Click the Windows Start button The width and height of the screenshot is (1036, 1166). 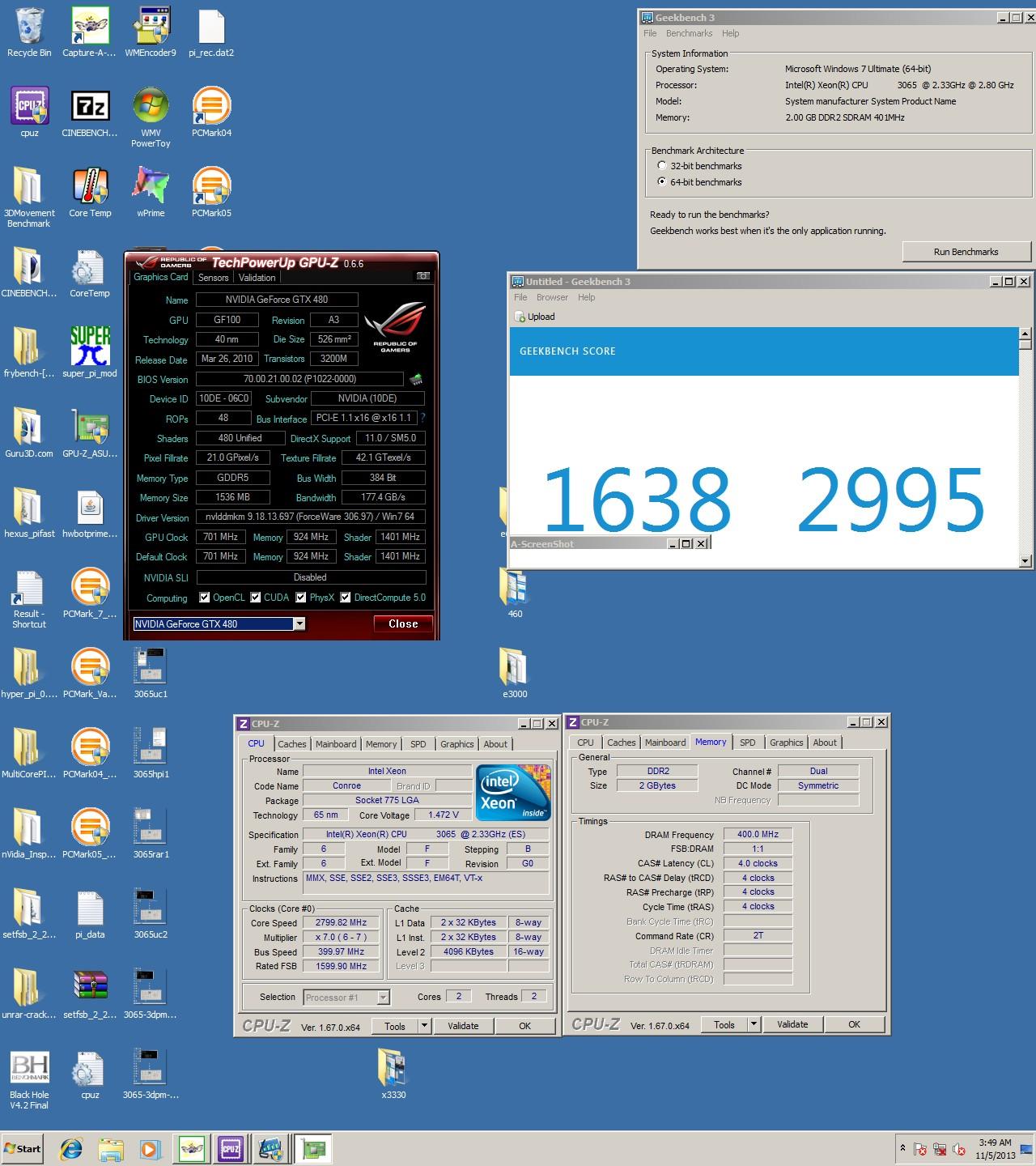click(23, 1148)
